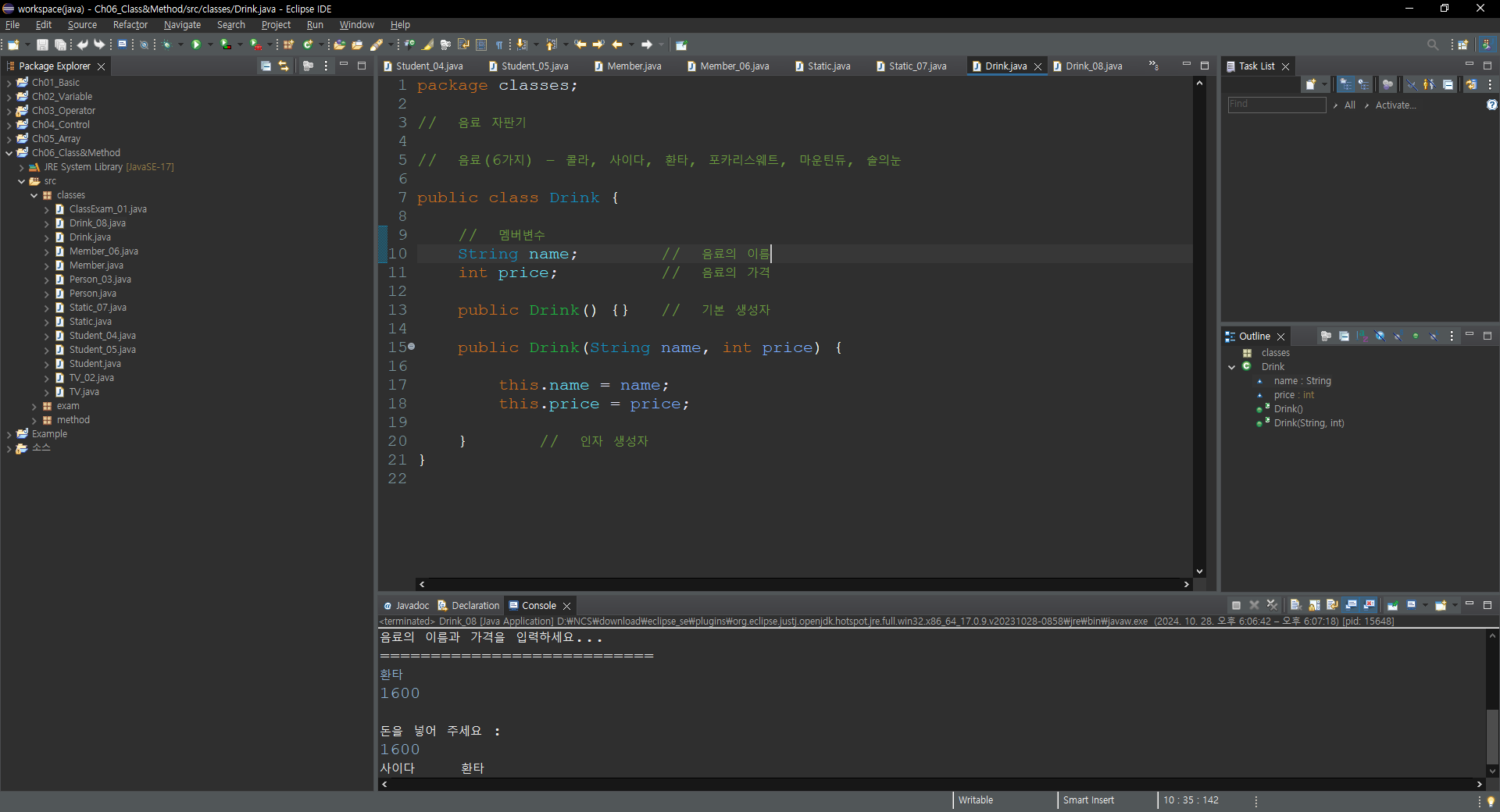The height and width of the screenshot is (812, 1500).
Task: Toggle Sort alphabetically in Outline view
Action: click(x=1362, y=337)
